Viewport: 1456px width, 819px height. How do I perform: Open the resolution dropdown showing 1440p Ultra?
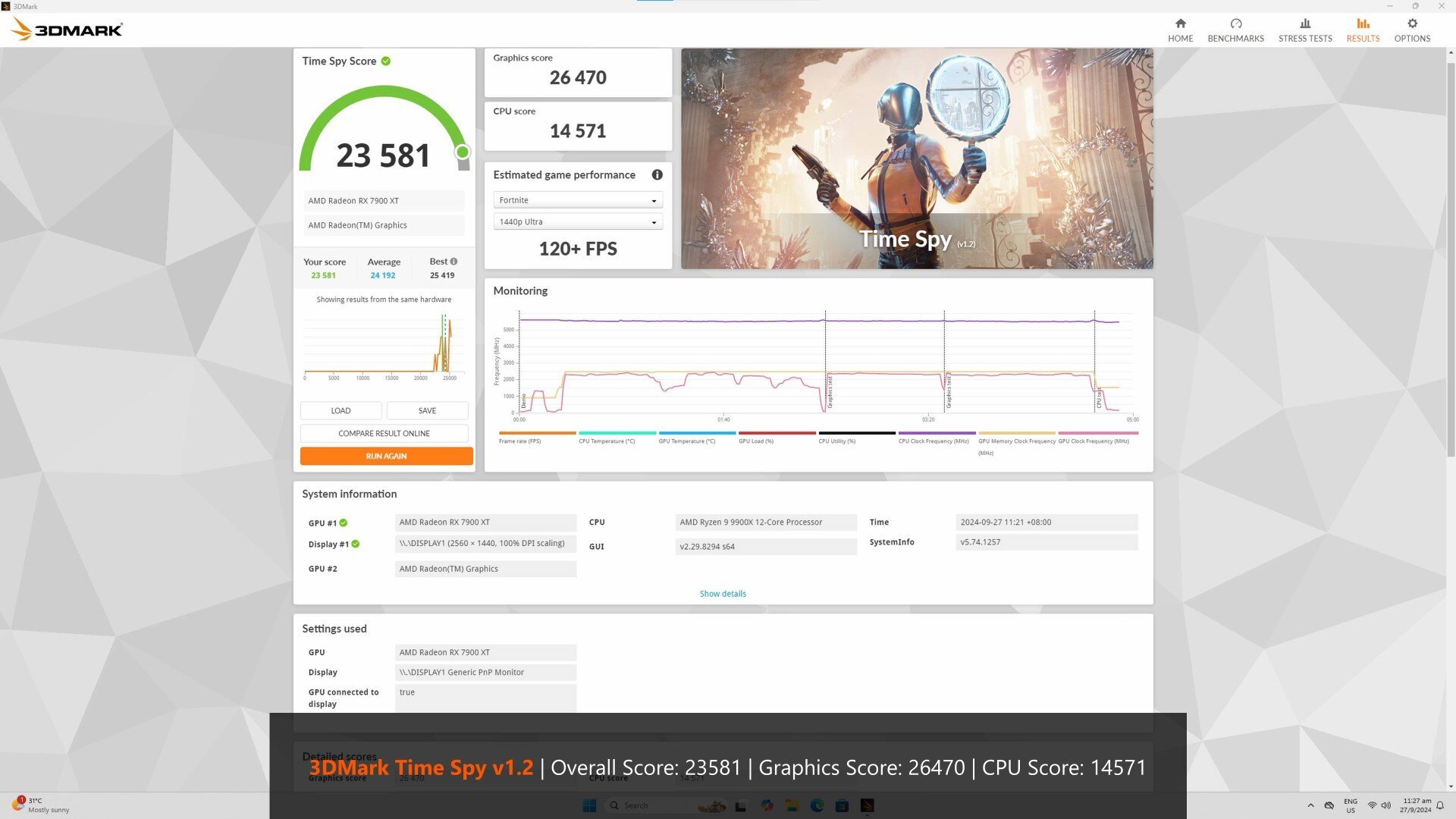[578, 222]
